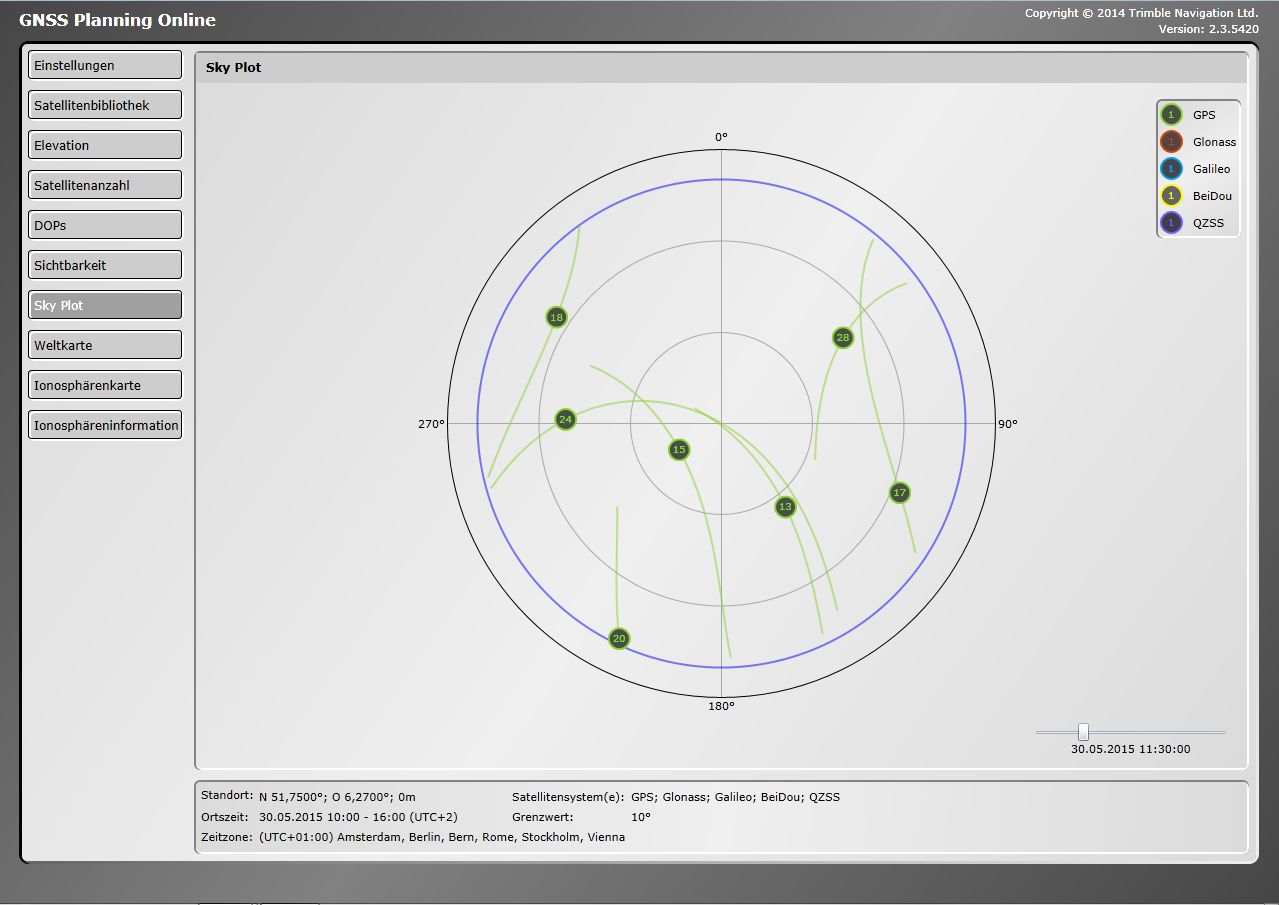Open Satellitenbibliothek section

click(105, 105)
